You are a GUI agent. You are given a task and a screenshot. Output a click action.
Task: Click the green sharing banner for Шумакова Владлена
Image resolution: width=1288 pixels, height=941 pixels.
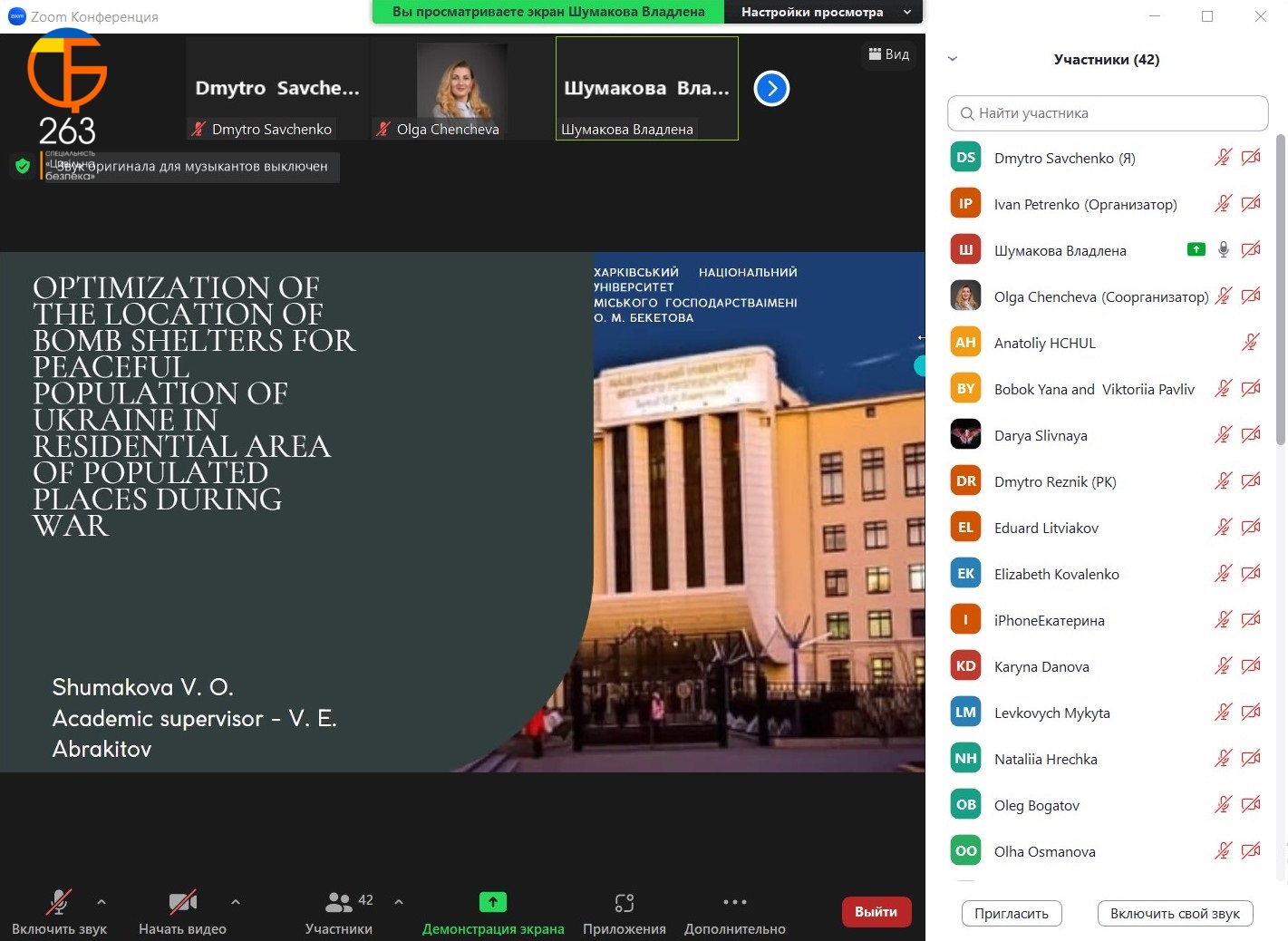coord(548,12)
